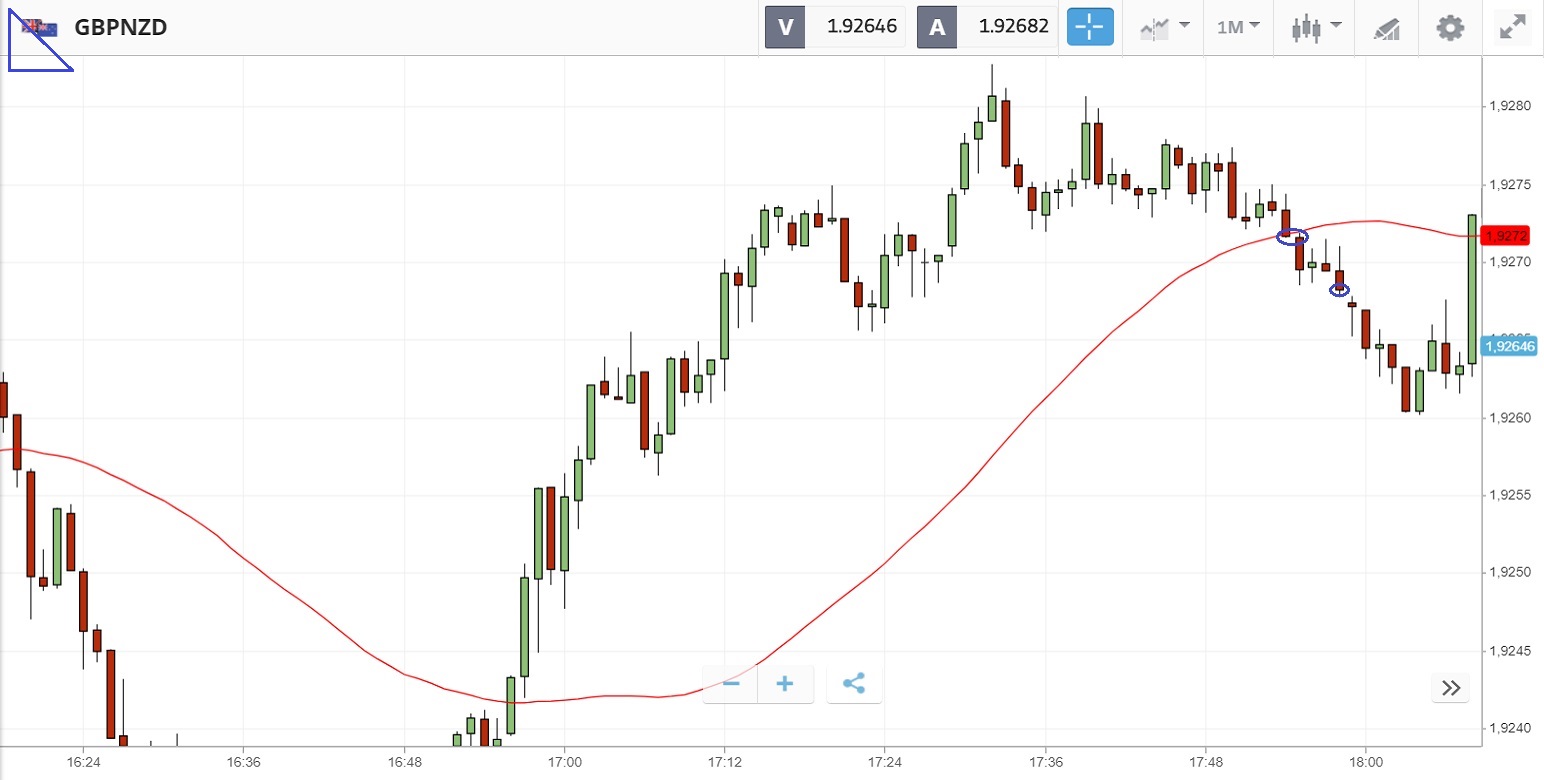The width and height of the screenshot is (1544, 780).
Task: Expand the 1M timeframe dropdown
Action: [x=1237, y=27]
